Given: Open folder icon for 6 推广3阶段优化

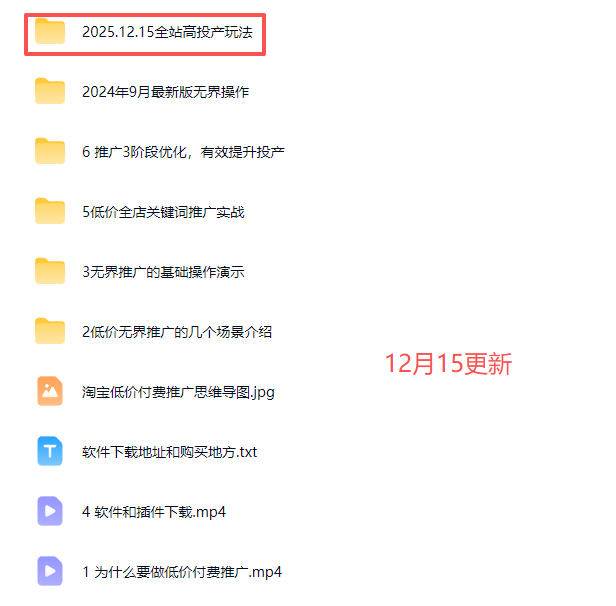Looking at the screenshot, I should (x=50, y=151).
